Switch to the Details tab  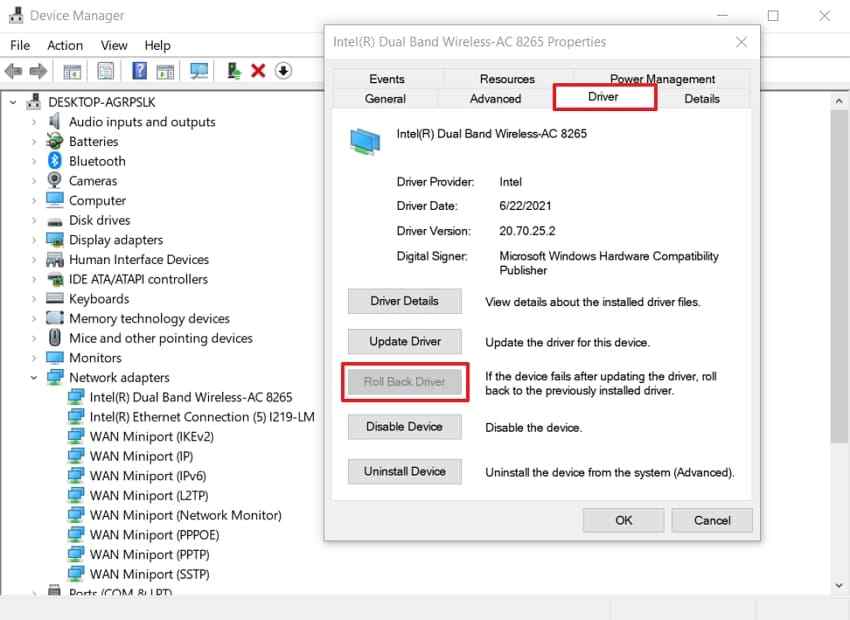tap(701, 99)
